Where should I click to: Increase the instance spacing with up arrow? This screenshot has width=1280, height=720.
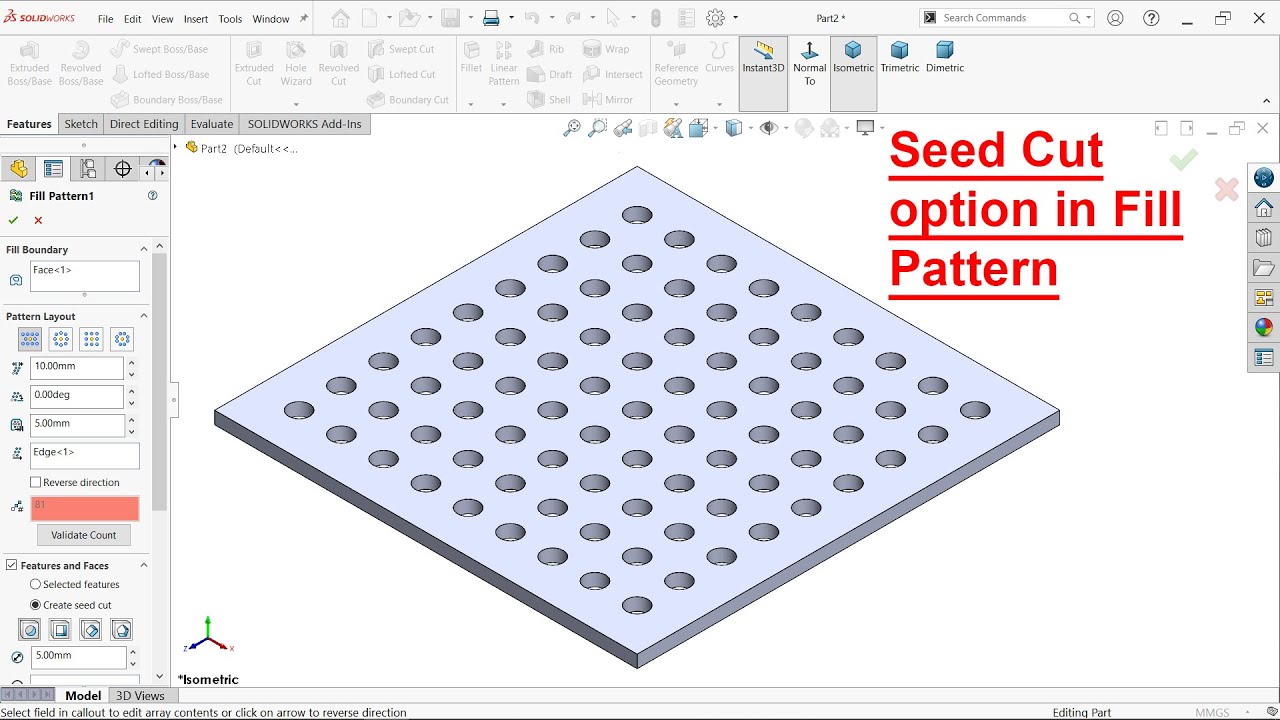[132, 362]
